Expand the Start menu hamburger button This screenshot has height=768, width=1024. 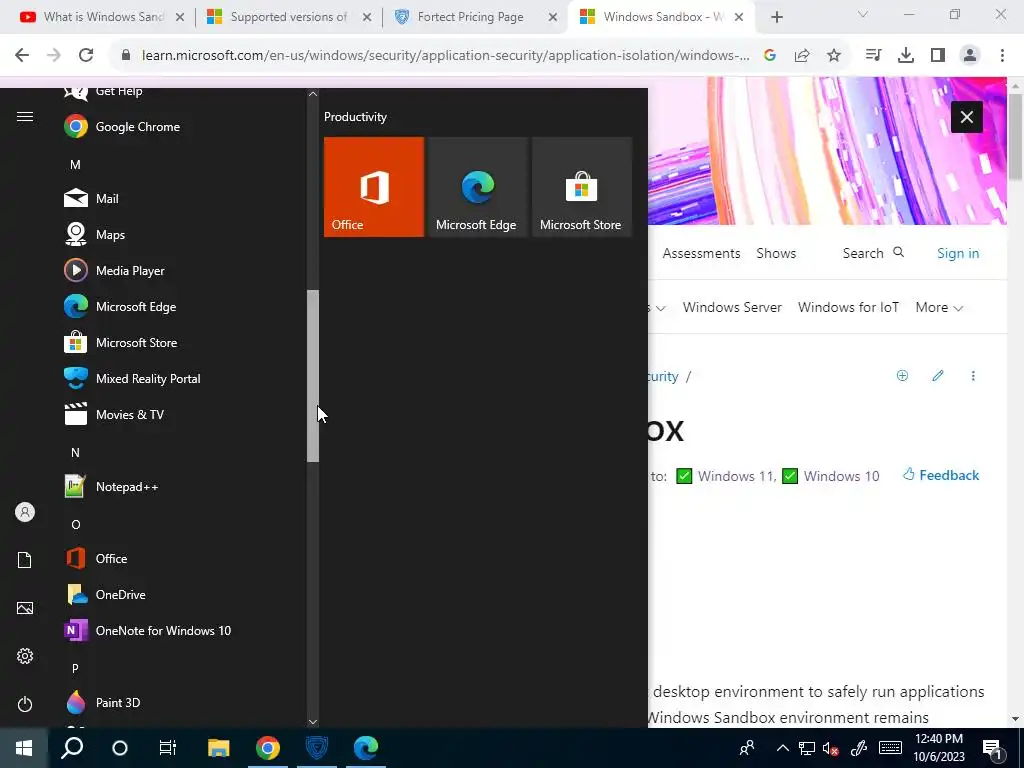pos(25,117)
